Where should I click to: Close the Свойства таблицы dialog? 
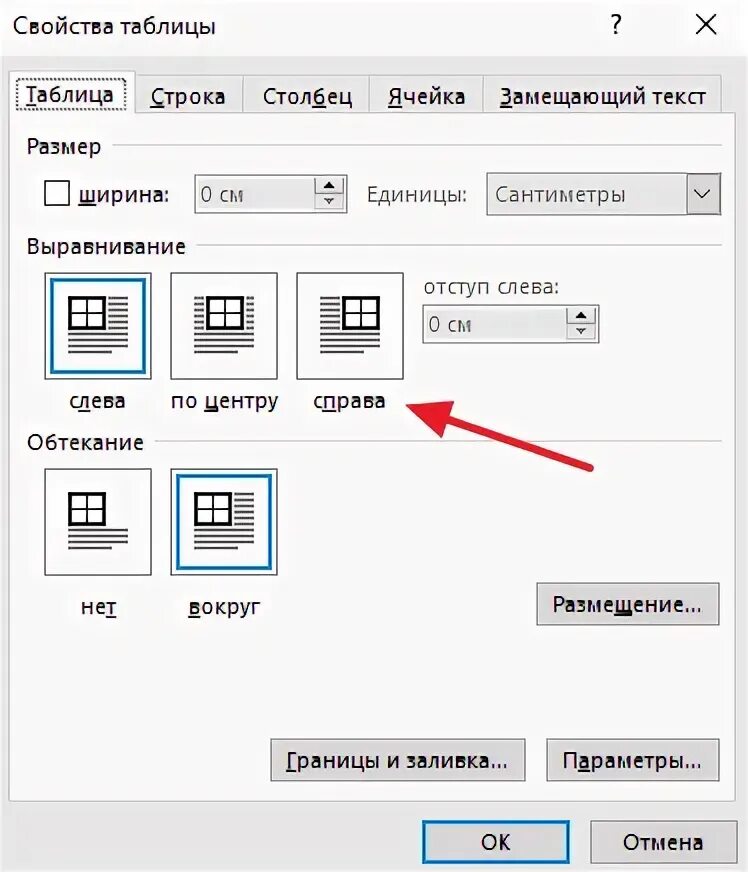click(706, 25)
